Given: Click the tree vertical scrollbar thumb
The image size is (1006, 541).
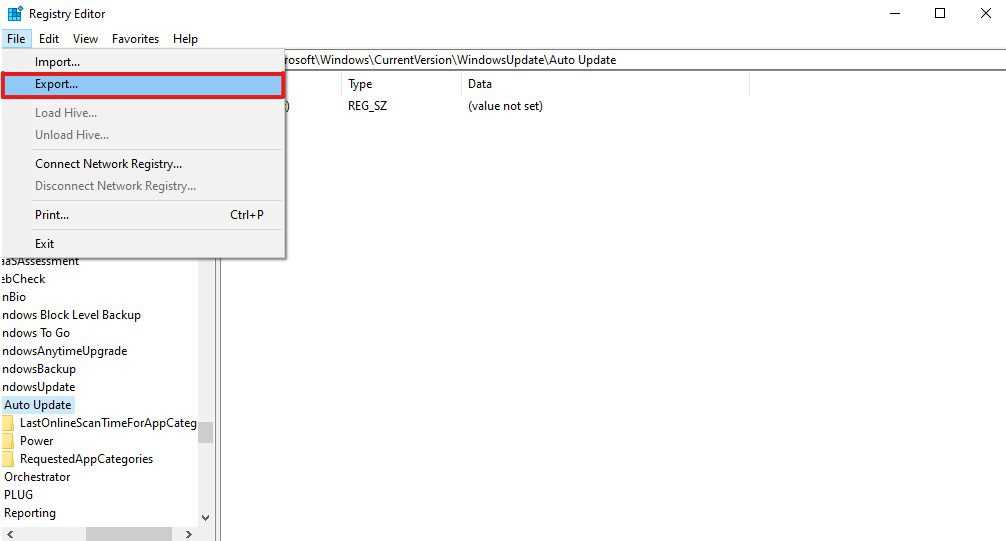Looking at the screenshot, I should click(x=205, y=431).
